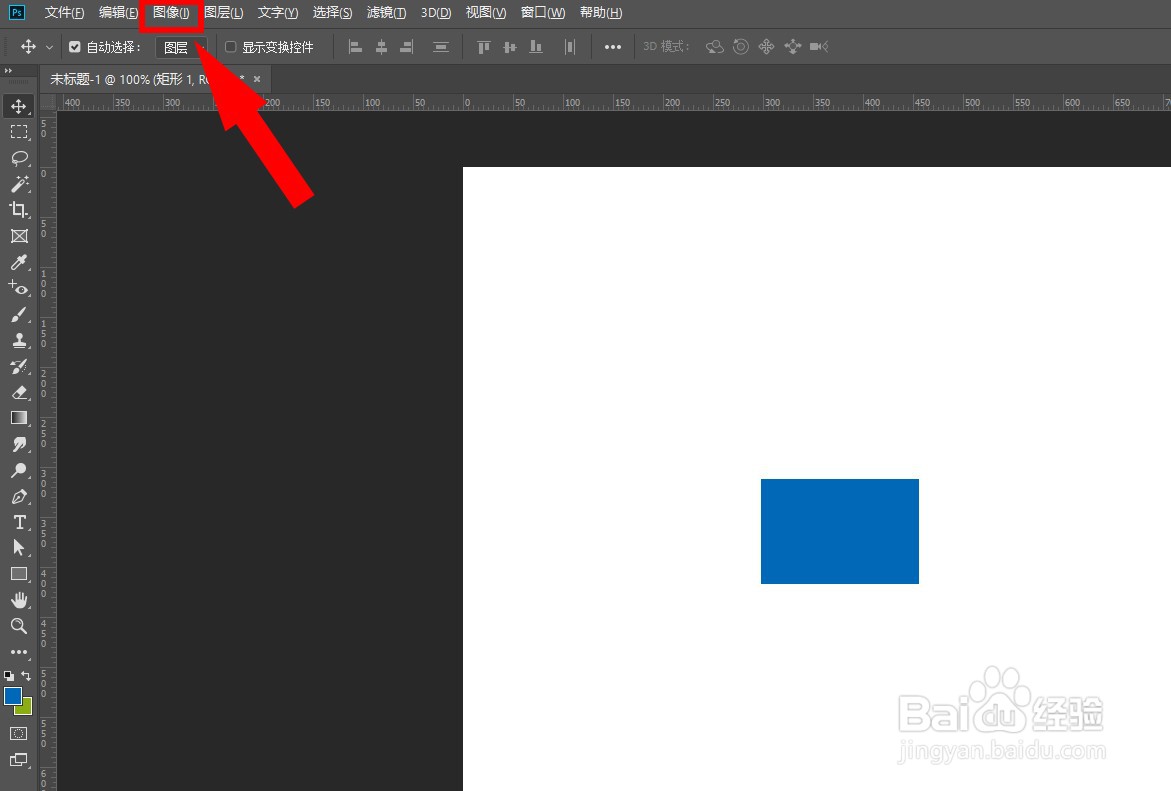Open the 视图(V) menu

pos(485,13)
